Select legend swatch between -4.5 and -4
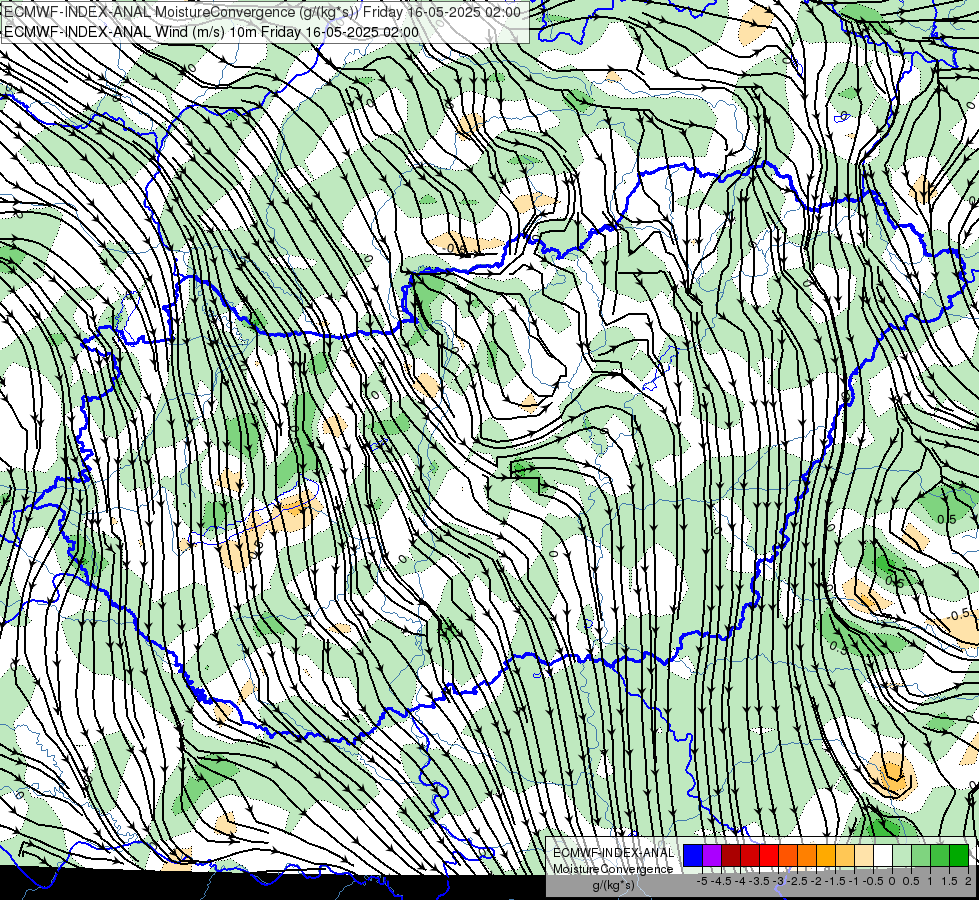Screen dimensions: 979x900 [731, 856]
